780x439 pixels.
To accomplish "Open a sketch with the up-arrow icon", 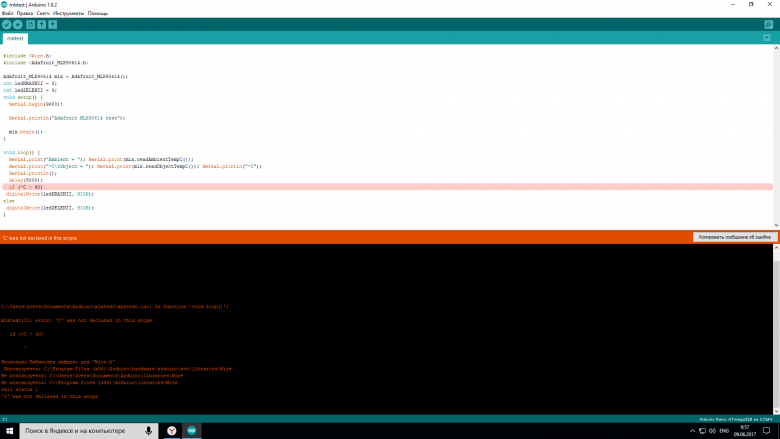I will click(41, 24).
